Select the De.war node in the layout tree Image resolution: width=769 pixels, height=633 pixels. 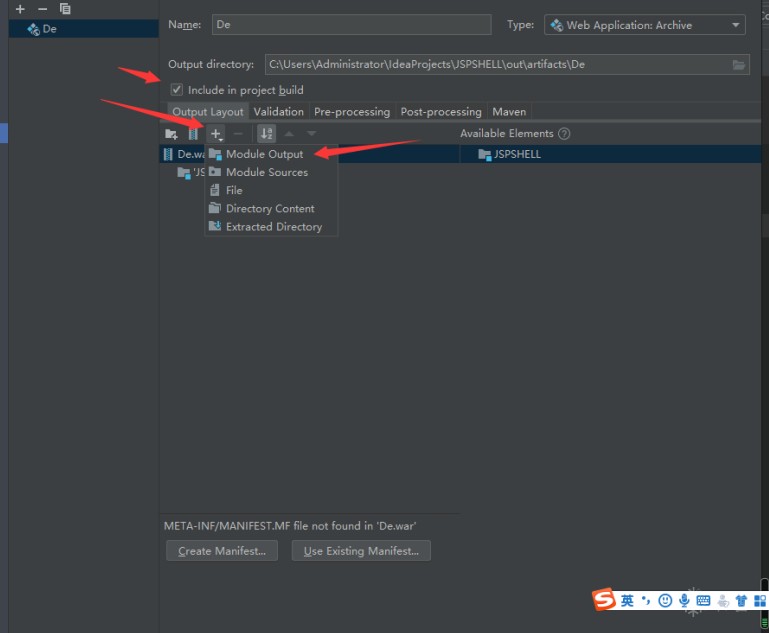[184, 154]
